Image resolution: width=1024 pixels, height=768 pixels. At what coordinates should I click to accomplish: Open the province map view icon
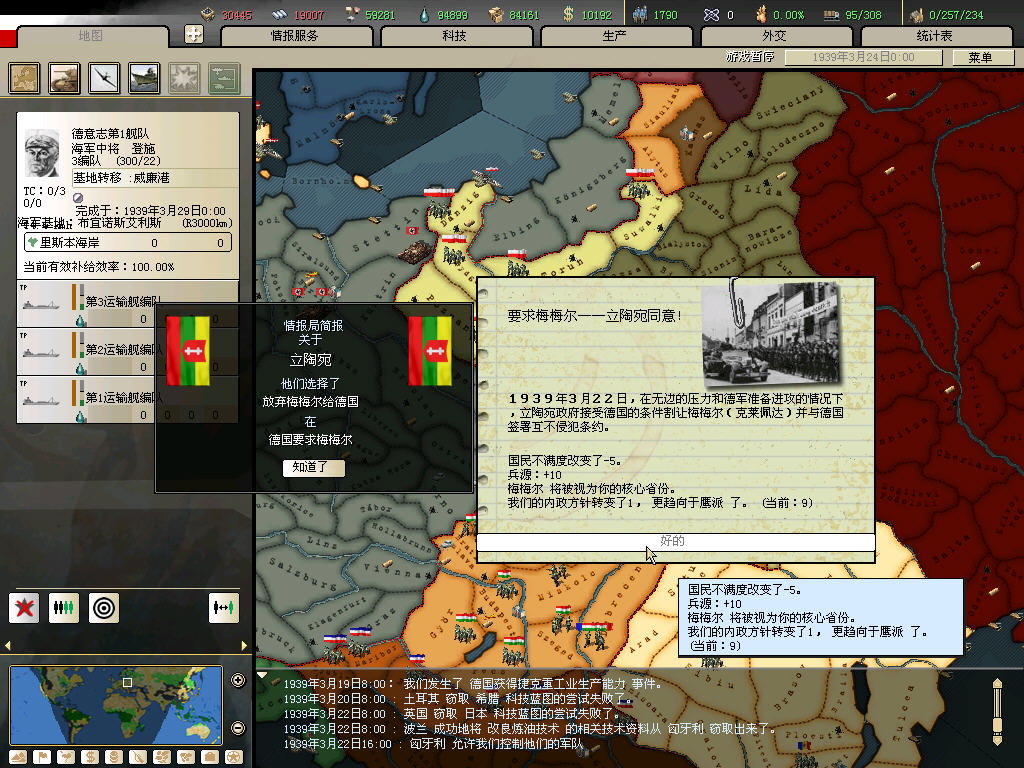coord(24,78)
